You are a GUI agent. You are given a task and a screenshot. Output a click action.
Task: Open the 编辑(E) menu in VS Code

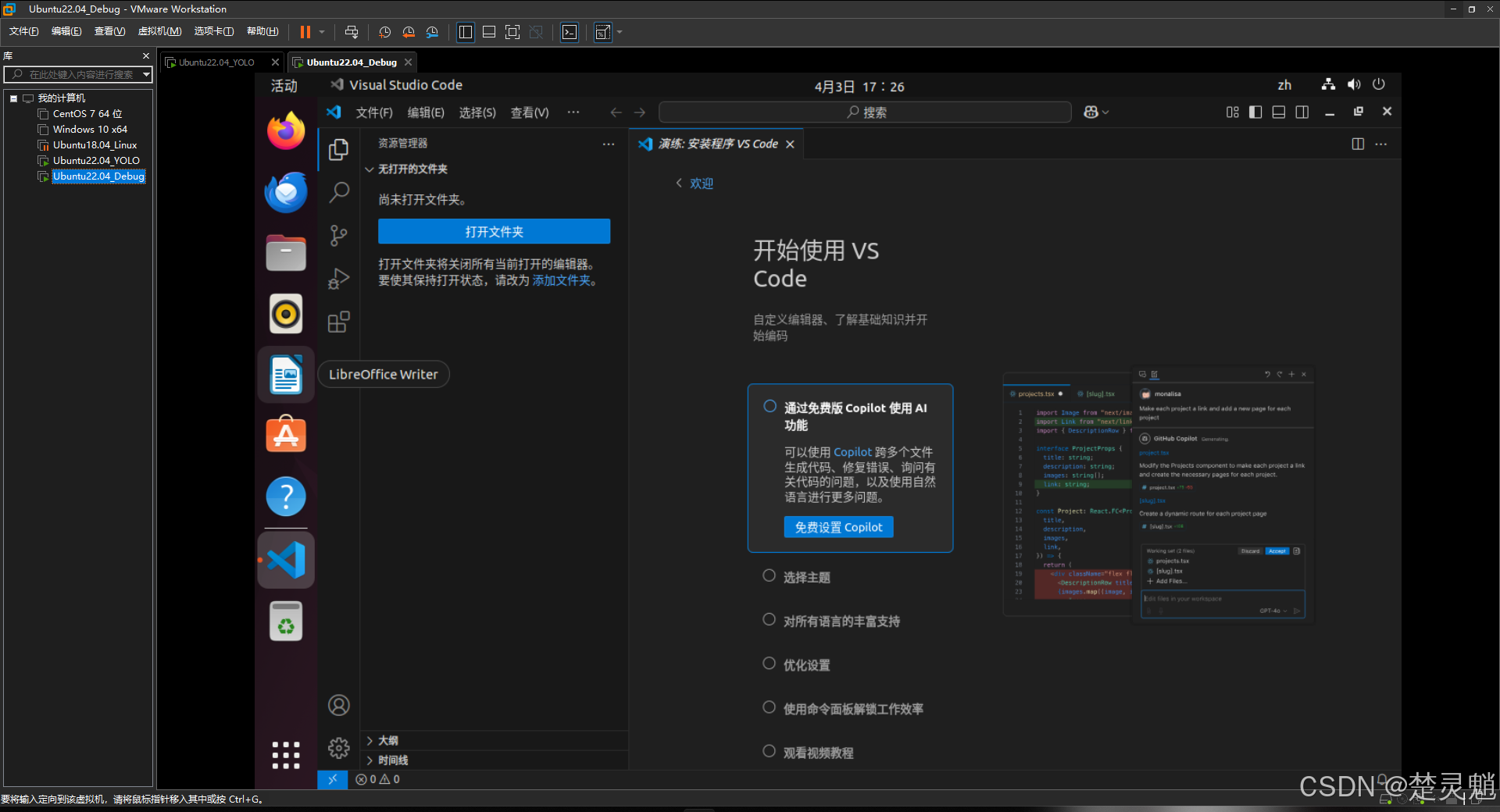[426, 112]
